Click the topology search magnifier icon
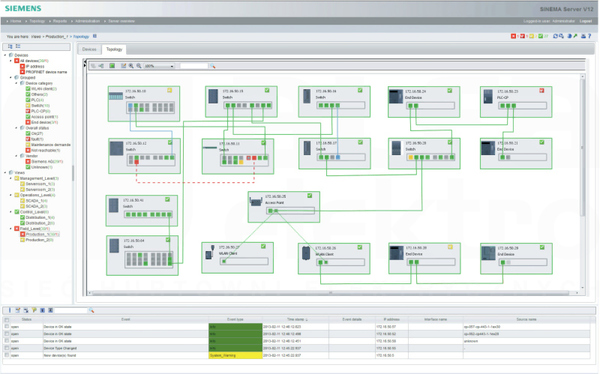Viewport: 600px width, 374px height. click(213, 66)
